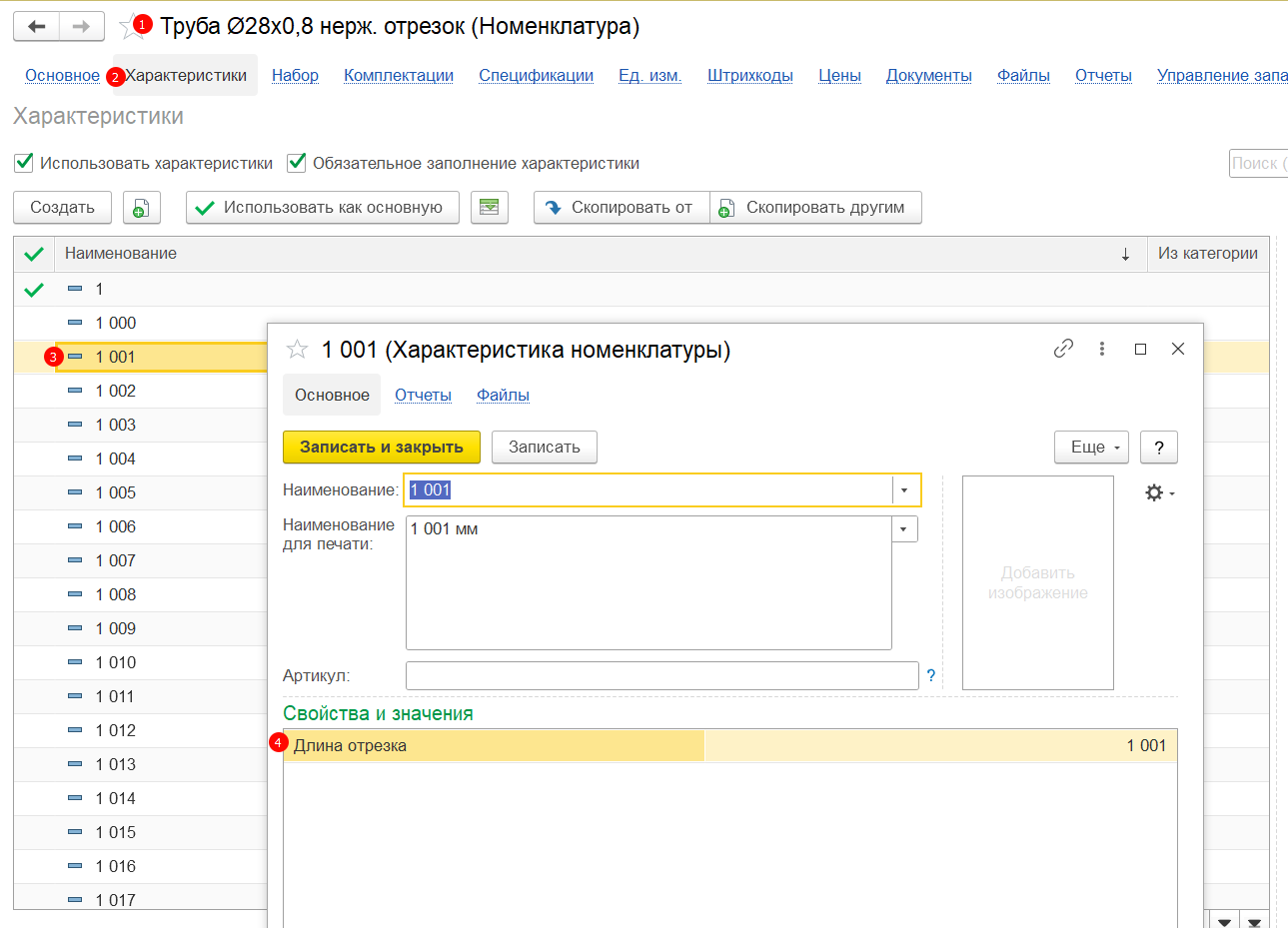Viewport: 1288px width, 928px height.
Task: Open the Наименование для печати dropdown
Action: [904, 529]
